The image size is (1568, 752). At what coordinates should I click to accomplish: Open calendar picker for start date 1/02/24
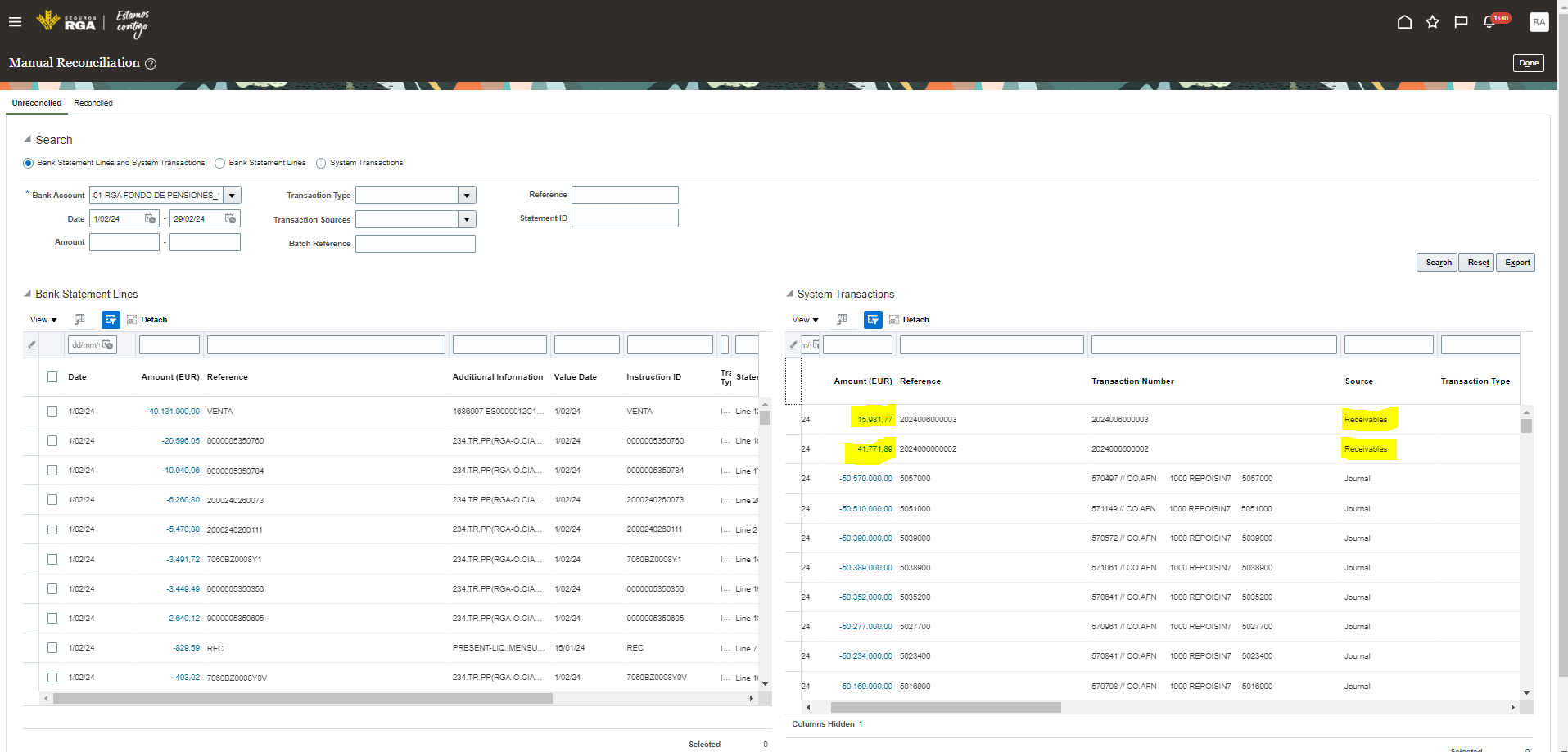click(x=150, y=218)
